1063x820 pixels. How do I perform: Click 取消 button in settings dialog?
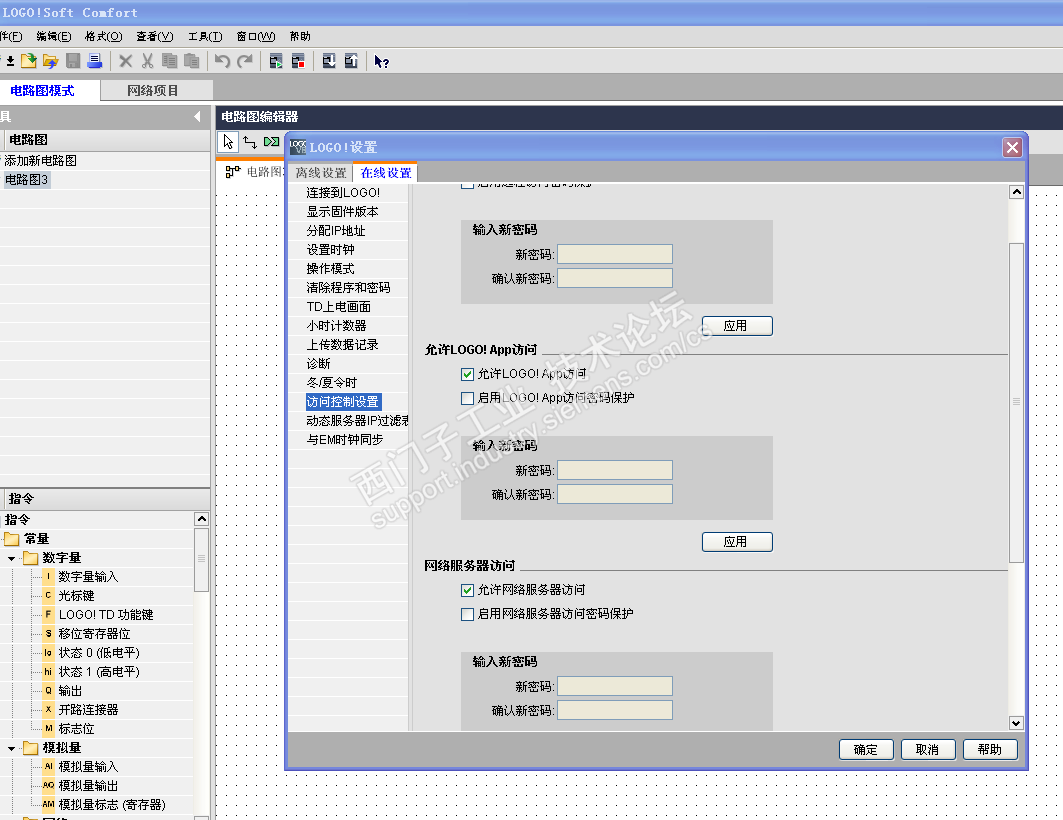(927, 750)
